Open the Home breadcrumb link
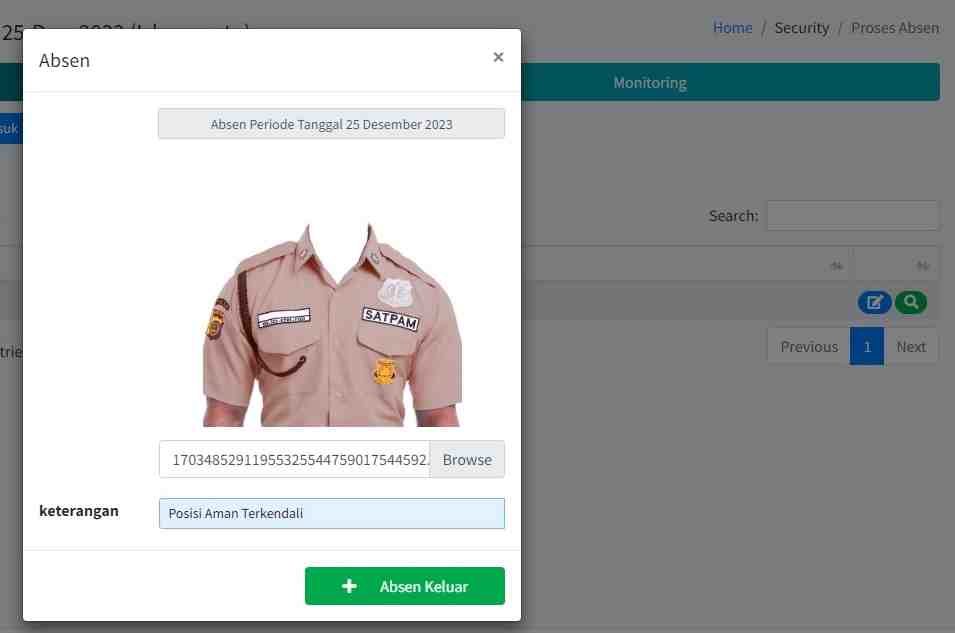The height and width of the screenshot is (633, 955). tap(732, 28)
